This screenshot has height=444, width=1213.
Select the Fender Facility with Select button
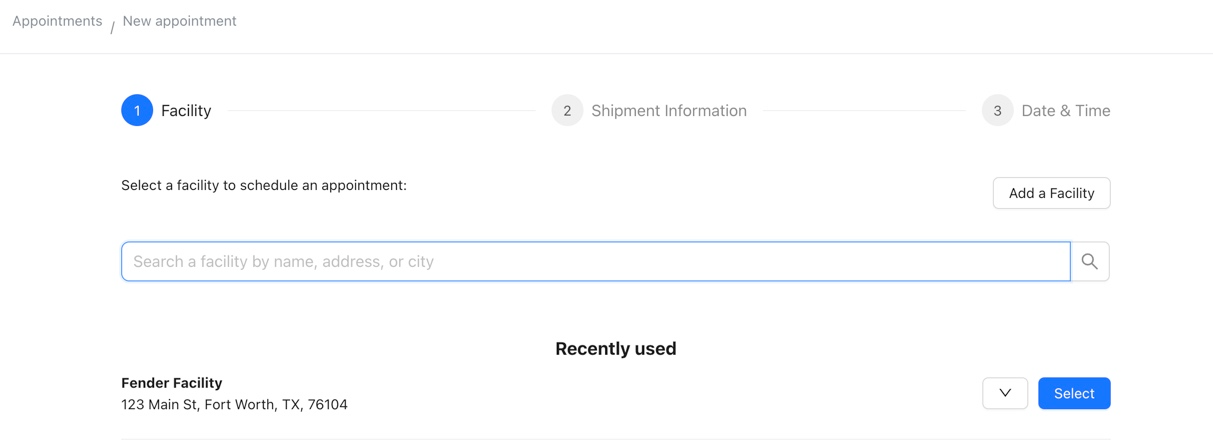click(1074, 393)
